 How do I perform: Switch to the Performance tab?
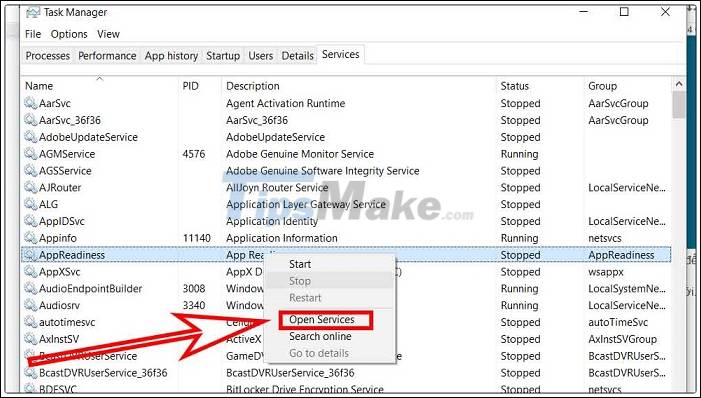(107, 56)
